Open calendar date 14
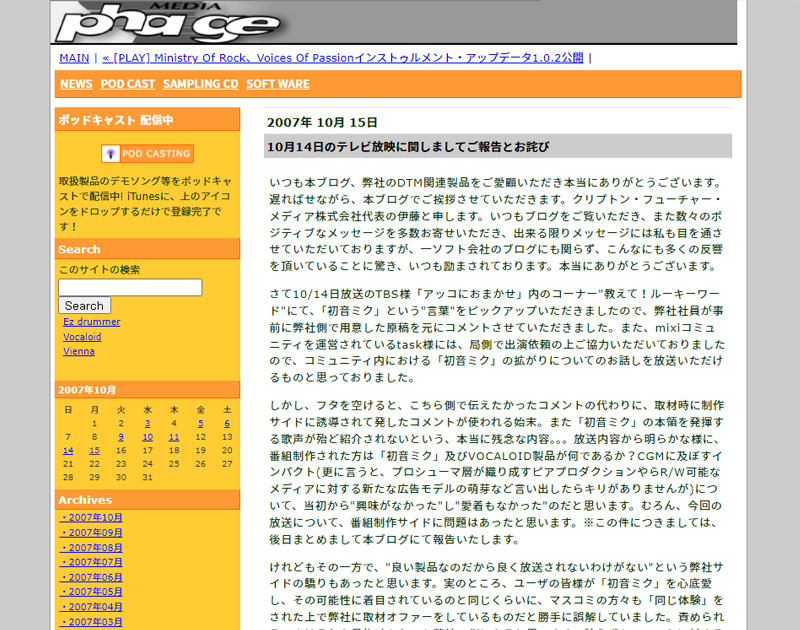 [x=68, y=450]
